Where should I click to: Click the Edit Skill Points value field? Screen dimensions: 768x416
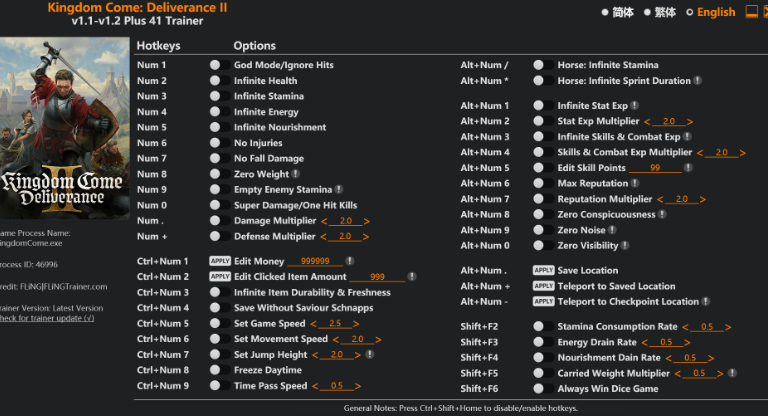pyautogui.click(x=655, y=168)
